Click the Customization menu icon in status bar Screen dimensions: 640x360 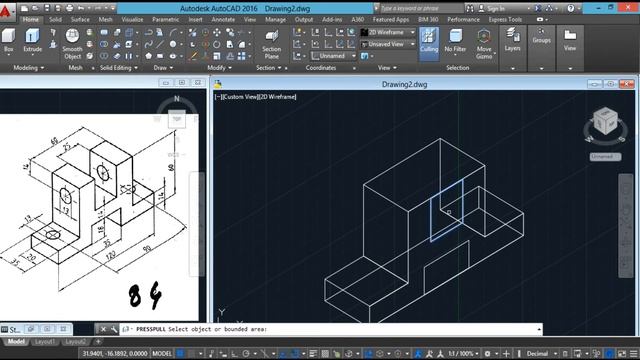point(633,353)
